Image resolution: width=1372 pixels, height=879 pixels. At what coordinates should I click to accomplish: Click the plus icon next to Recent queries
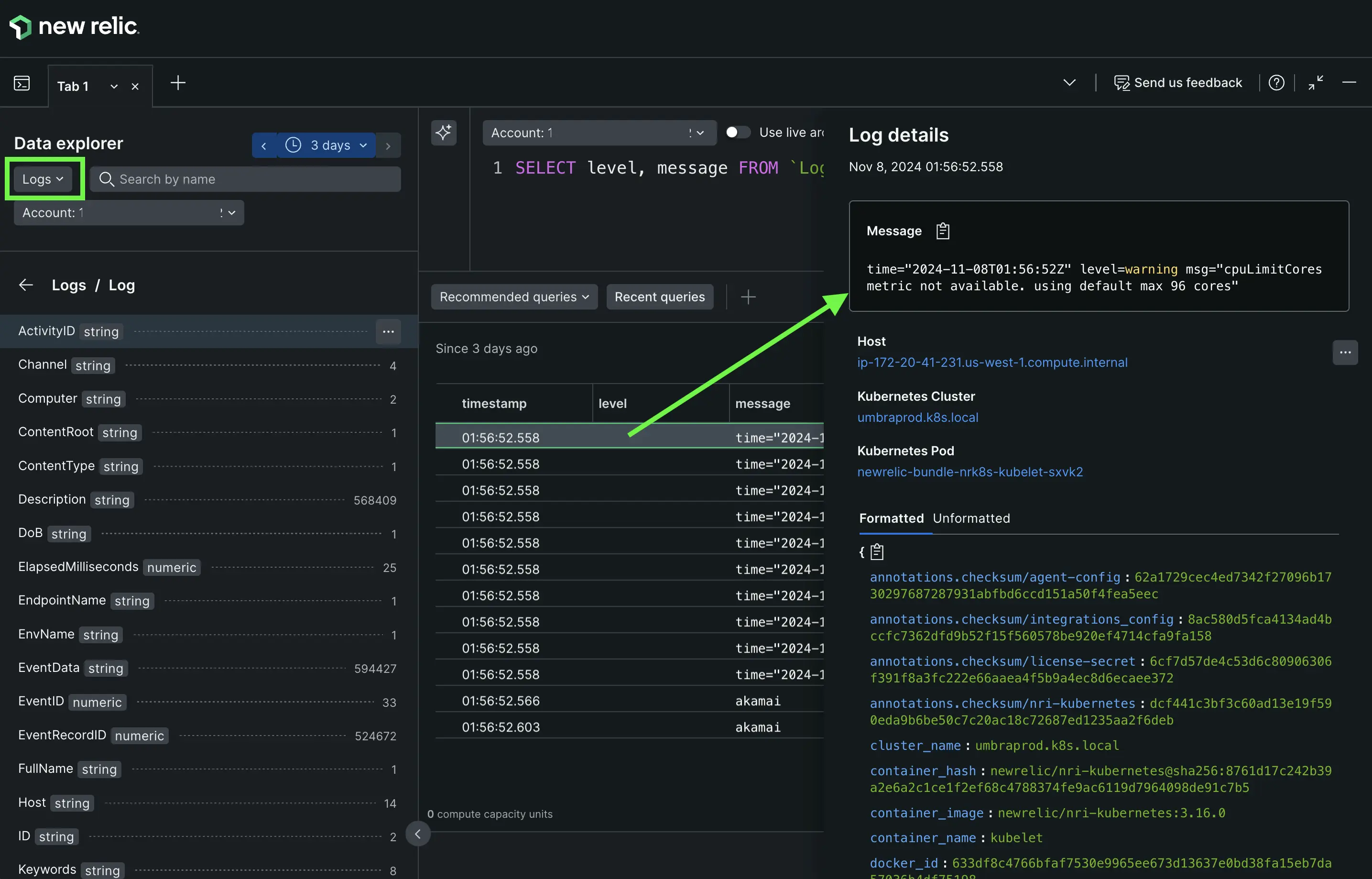click(x=748, y=297)
